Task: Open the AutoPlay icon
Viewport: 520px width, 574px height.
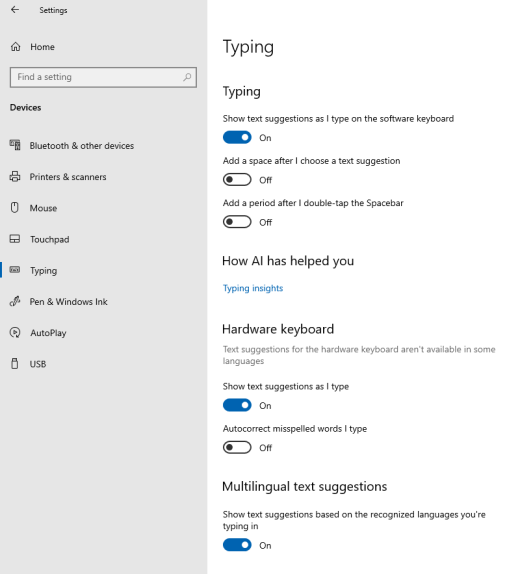Action: (x=15, y=332)
